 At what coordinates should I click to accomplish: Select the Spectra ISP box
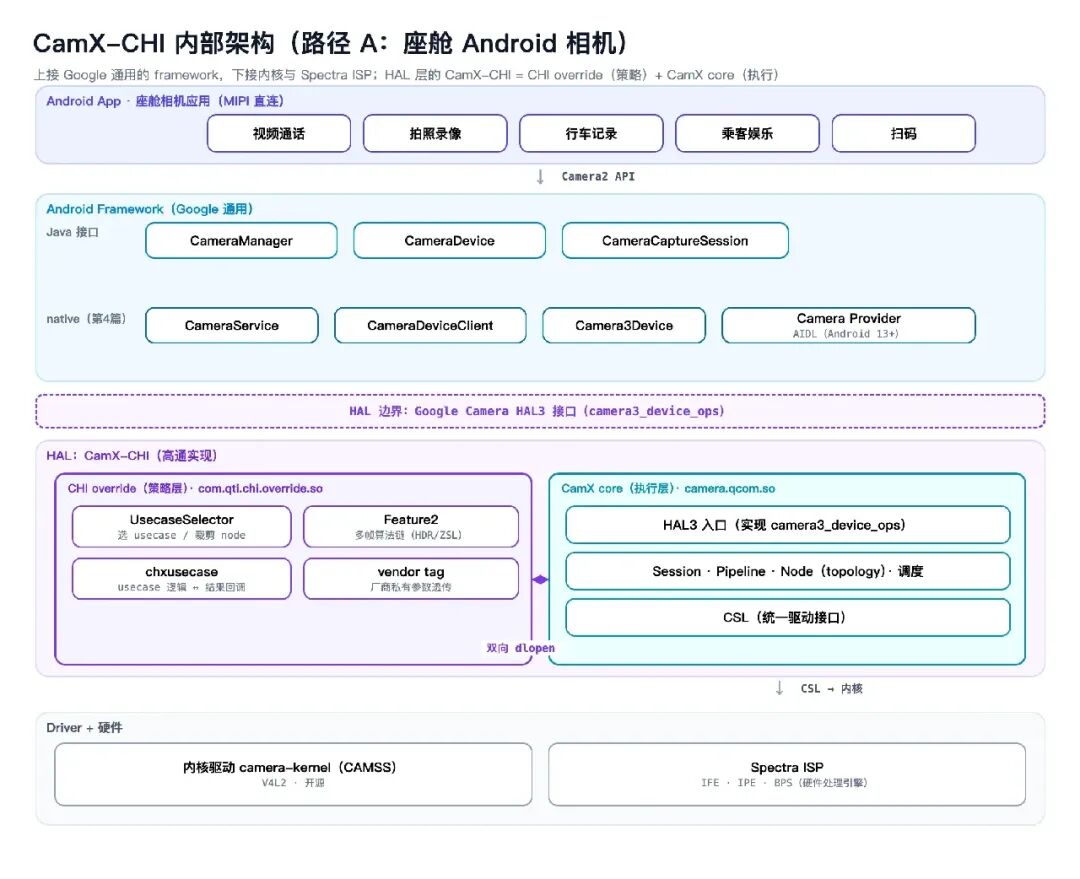(x=787, y=774)
